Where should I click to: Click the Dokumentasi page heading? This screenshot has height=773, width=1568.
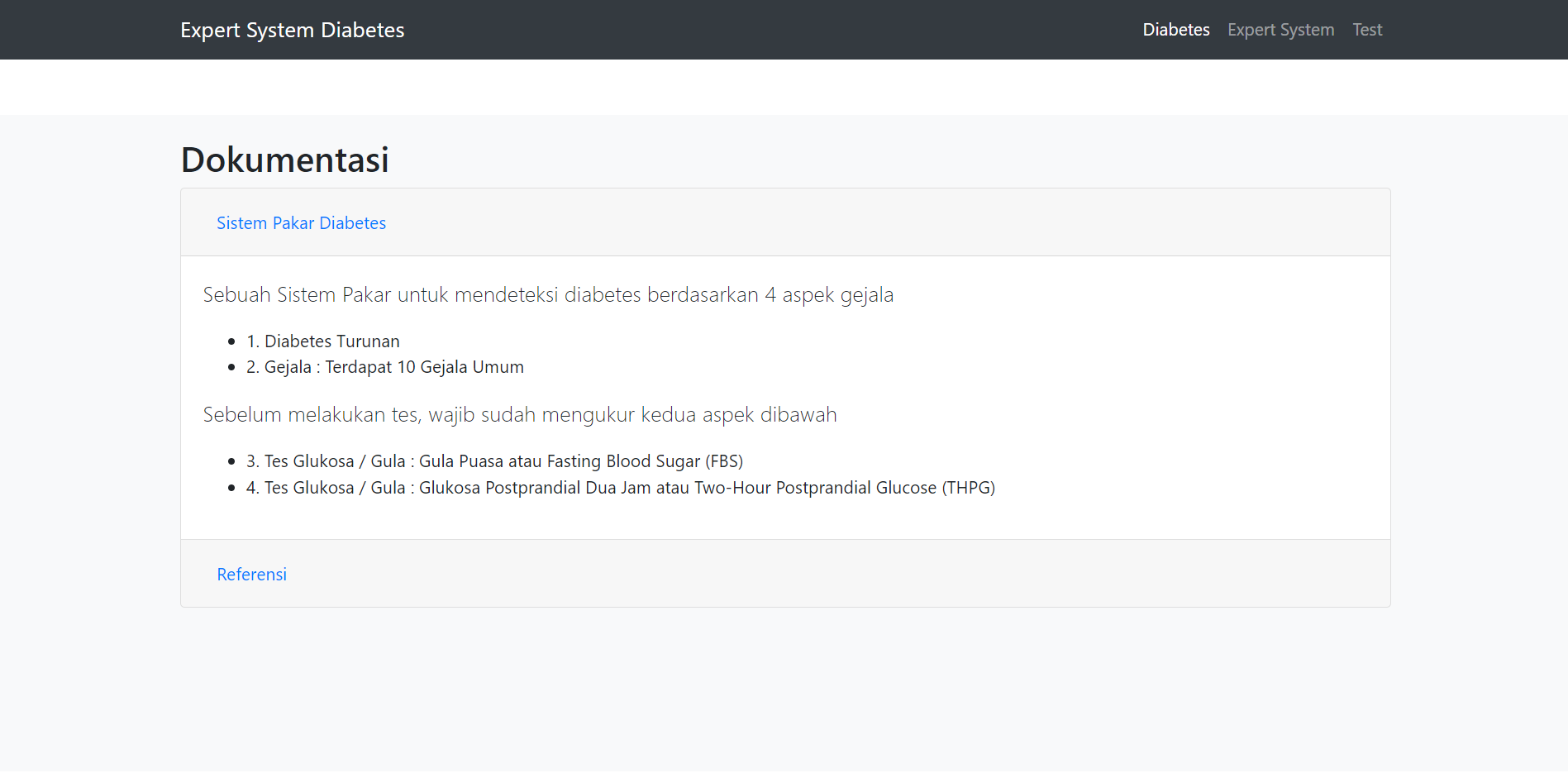click(x=284, y=160)
